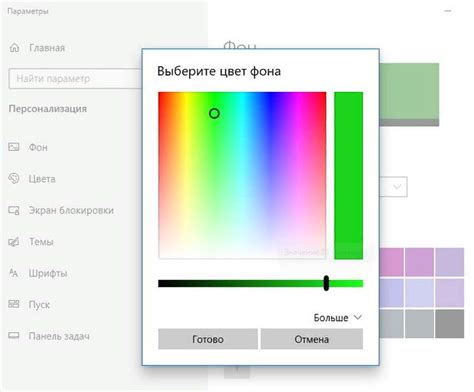474x392 pixels.
Task: Minimize the Параметры window
Action: [x=448, y=11]
